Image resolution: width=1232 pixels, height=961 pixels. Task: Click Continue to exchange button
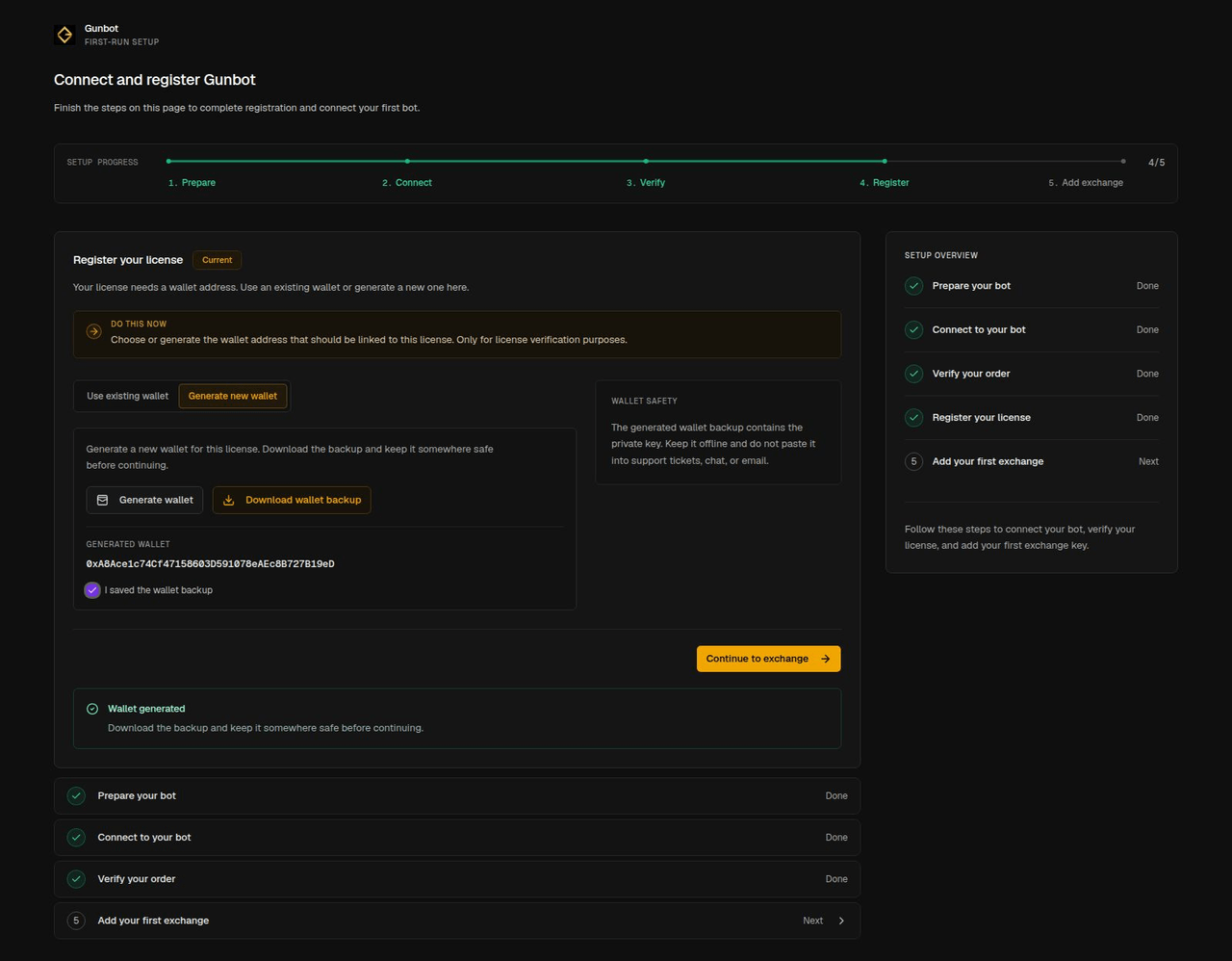(768, 659)
